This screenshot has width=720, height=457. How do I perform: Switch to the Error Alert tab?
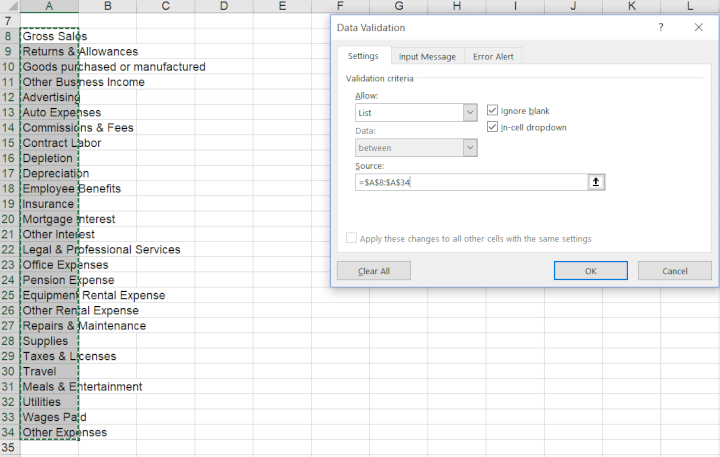493,56
